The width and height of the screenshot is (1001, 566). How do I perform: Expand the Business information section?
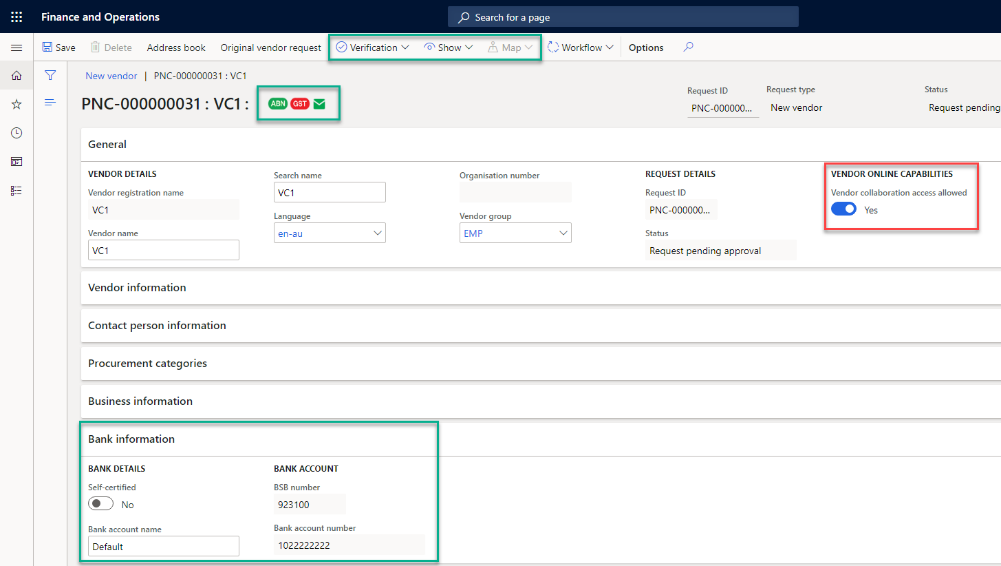[540, 401]
